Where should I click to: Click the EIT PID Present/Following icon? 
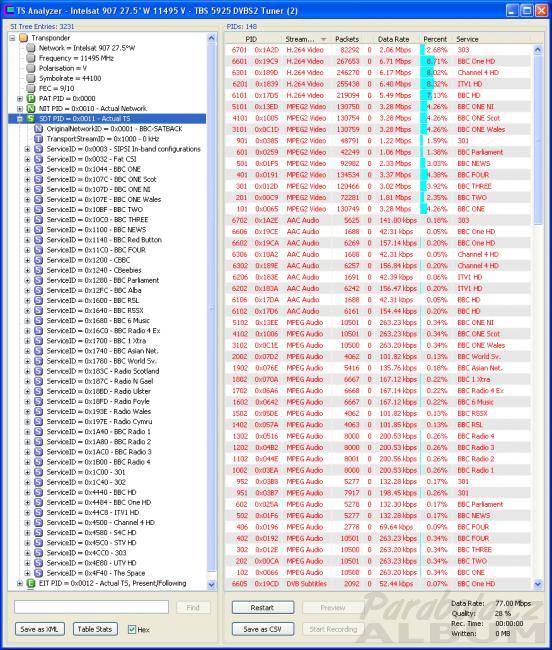pos(31,583)
